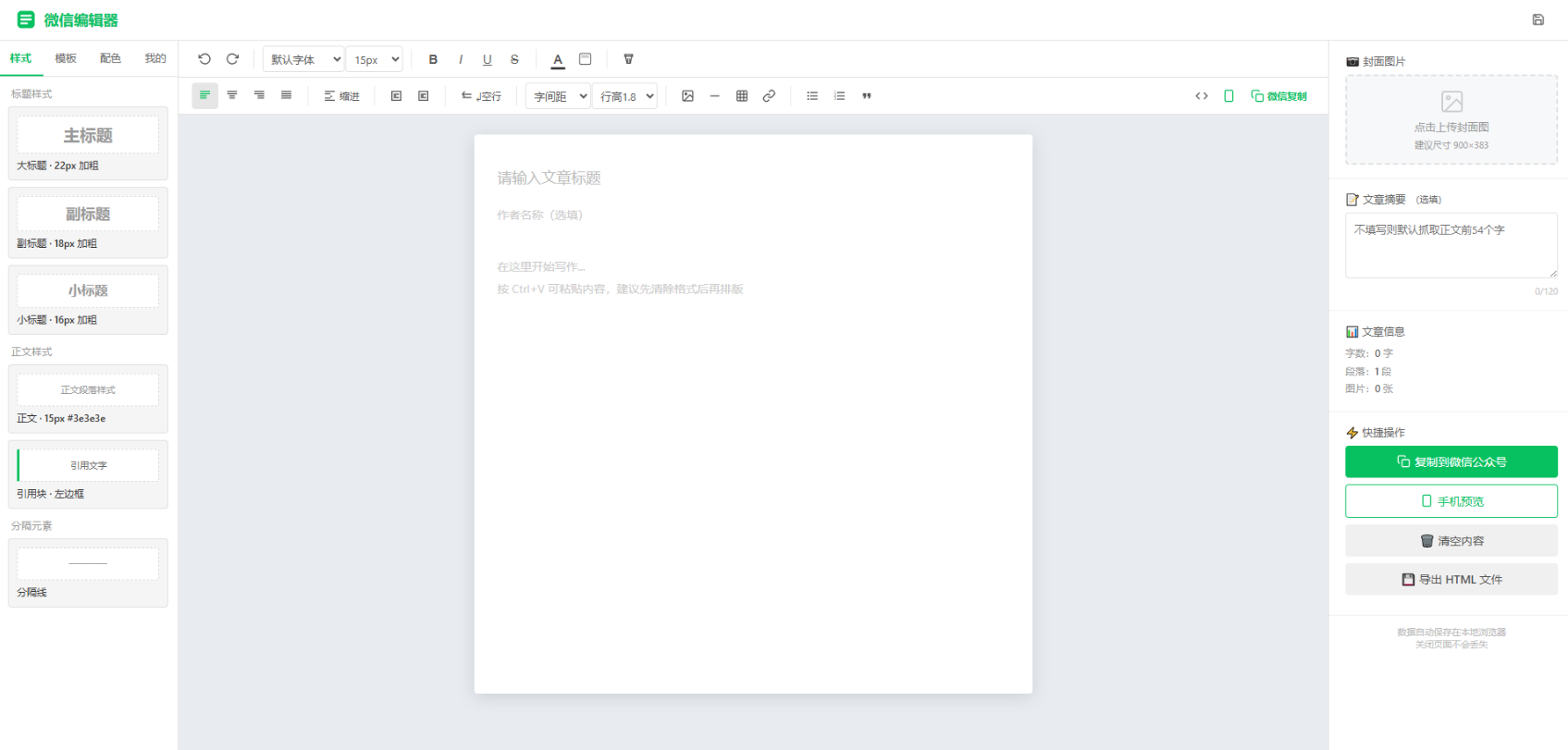Open the background color picker
Image resolution: width=1568 pixels, height=750 pixels.
coord(585,59)
